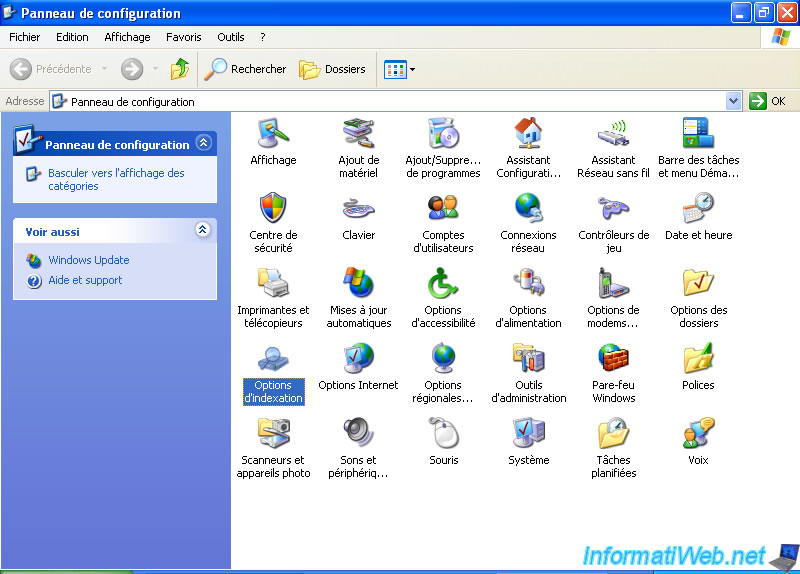Open Centre de sécurité

coord(273,223)
